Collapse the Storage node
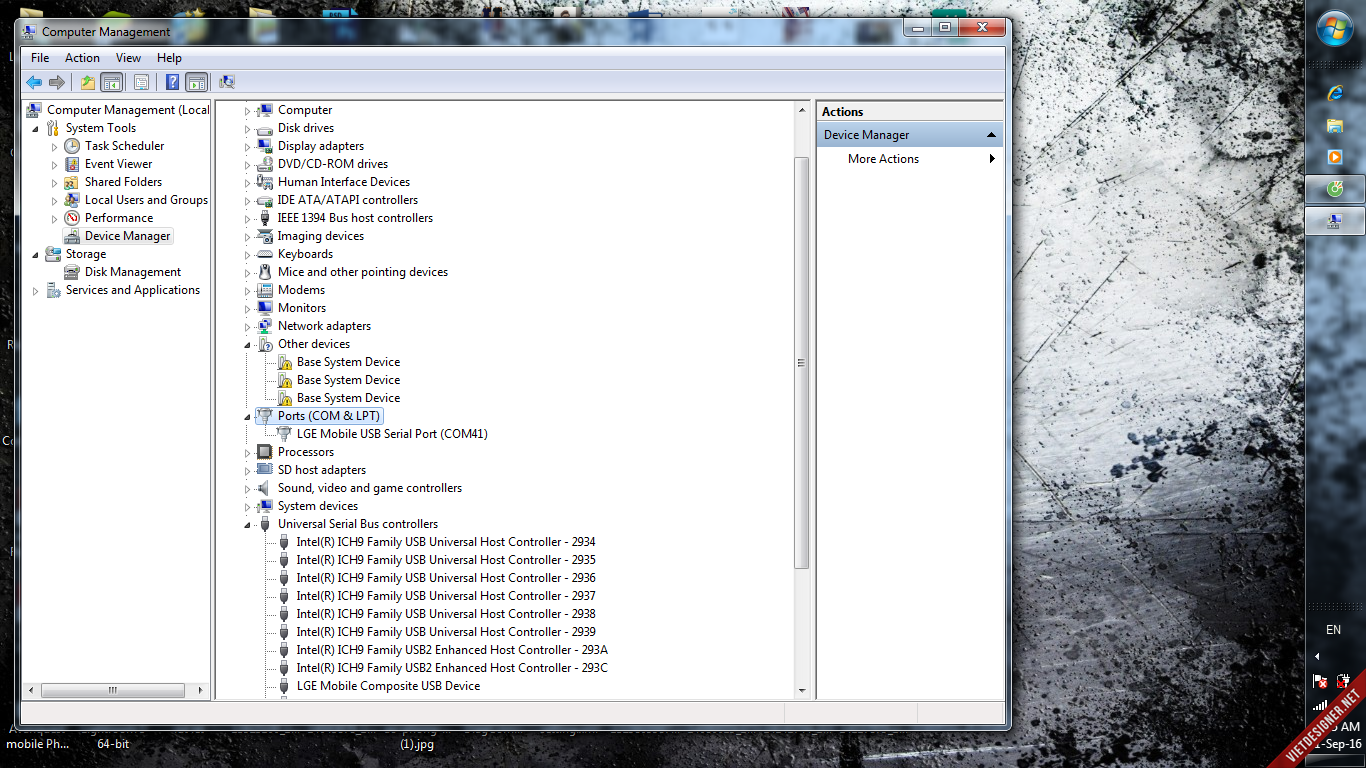 (36, 254)
